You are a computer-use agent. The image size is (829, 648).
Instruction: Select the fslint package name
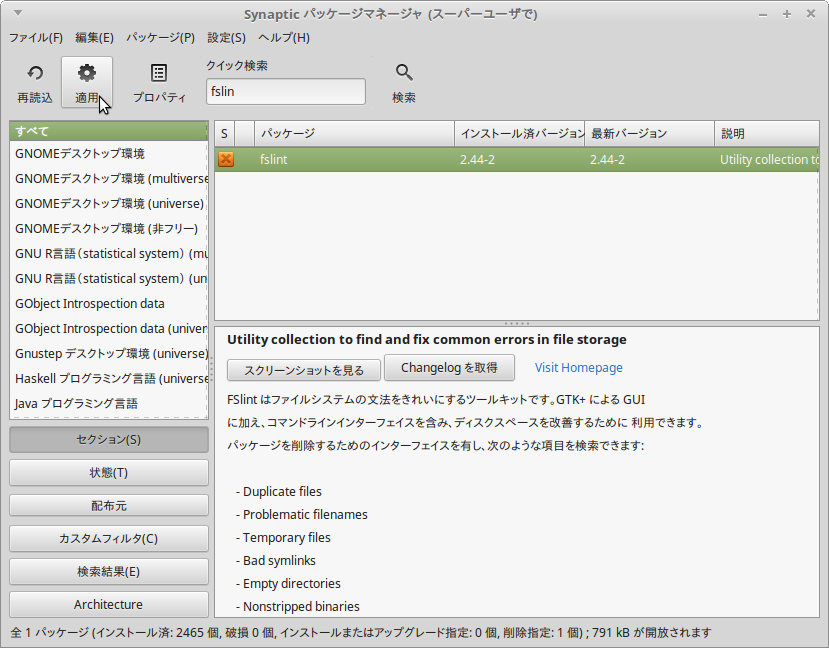pyautogui.click(x=273, y=160)
